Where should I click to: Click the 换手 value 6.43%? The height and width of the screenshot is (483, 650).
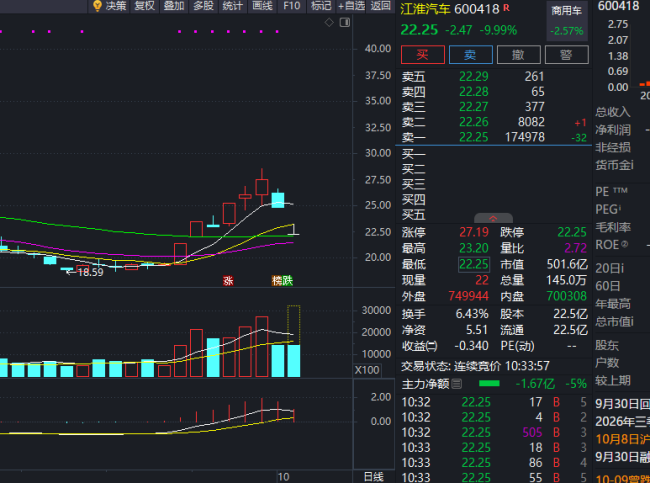coord(472,314)
